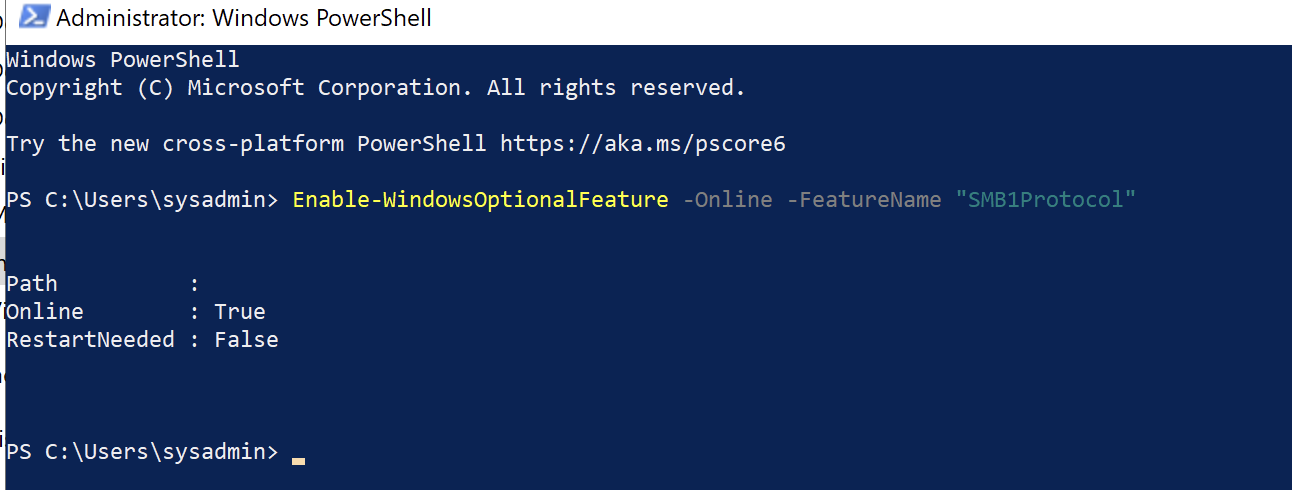Open the PowerShell icon system menu
The width and height of the screenshot is (1292, 490).
point(35,18)
